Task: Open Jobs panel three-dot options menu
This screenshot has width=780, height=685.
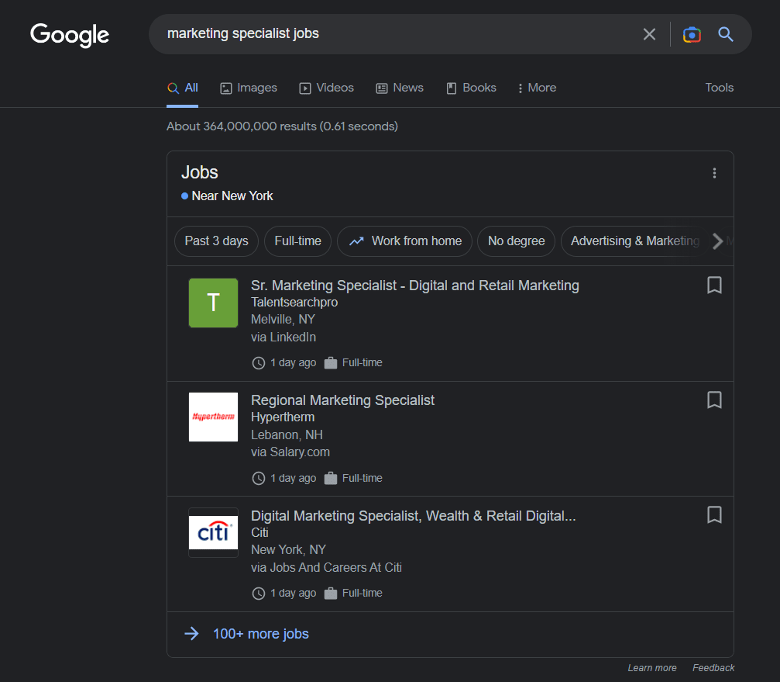Action: 714,173
